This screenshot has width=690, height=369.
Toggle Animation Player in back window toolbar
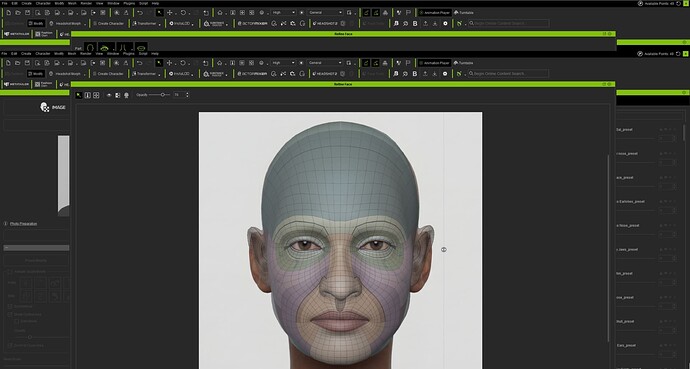point(434,13)
